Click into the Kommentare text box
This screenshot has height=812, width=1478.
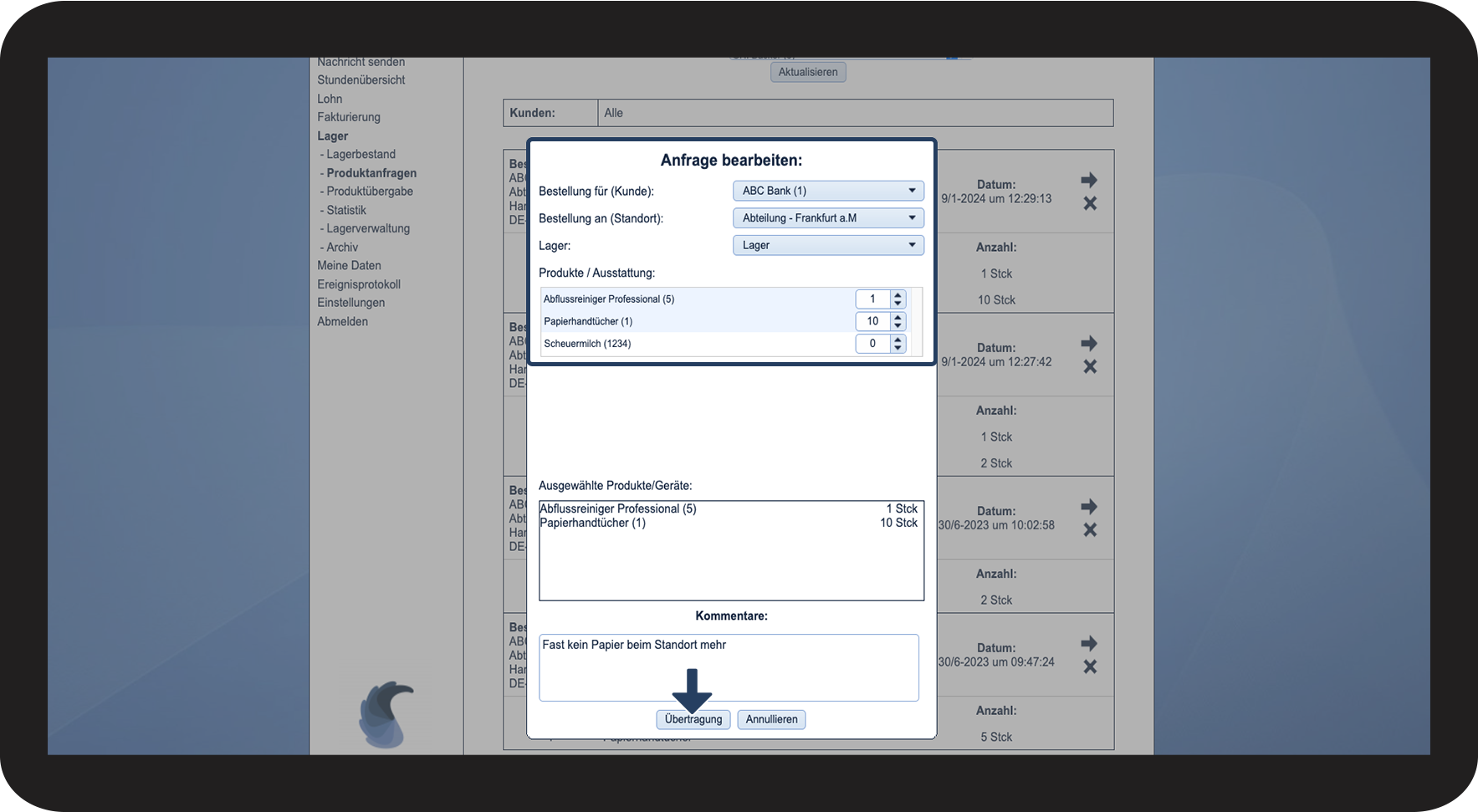[729, 667]
